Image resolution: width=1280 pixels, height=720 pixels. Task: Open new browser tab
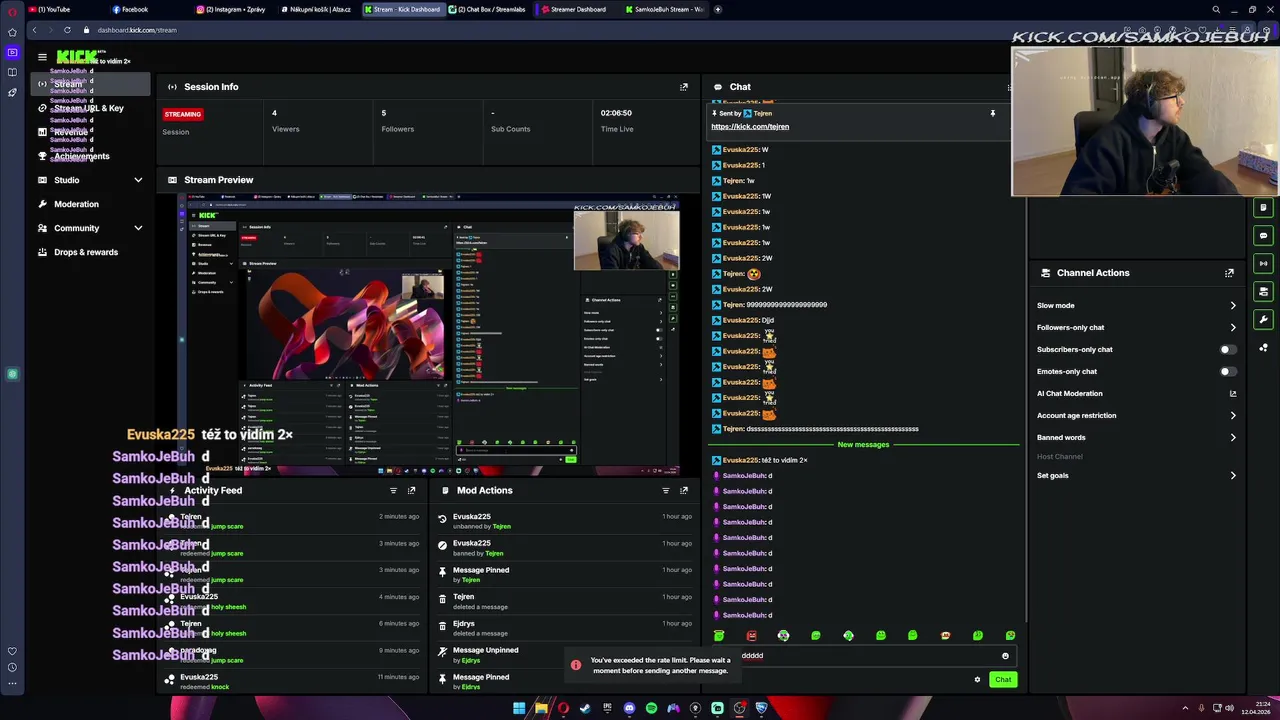[x=719, y=9]
